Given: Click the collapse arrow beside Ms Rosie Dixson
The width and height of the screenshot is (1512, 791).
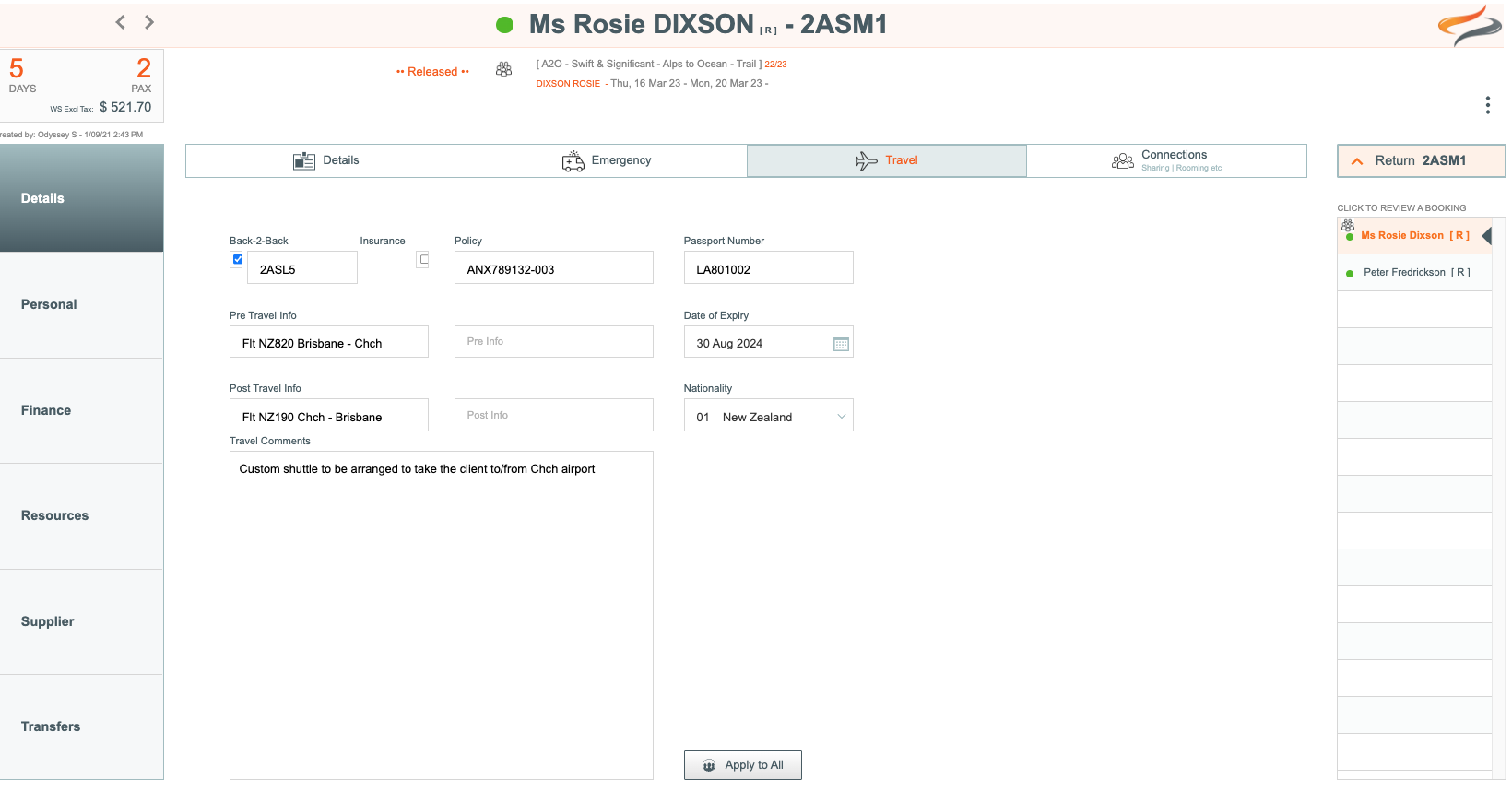Looking at the screenshot, I should (1486, 235).
